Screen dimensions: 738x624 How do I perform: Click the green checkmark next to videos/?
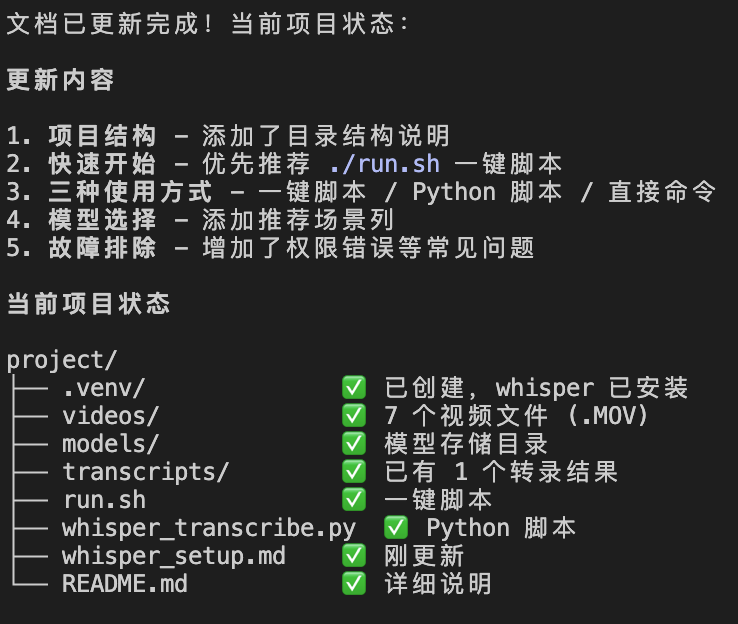(353, 415)
